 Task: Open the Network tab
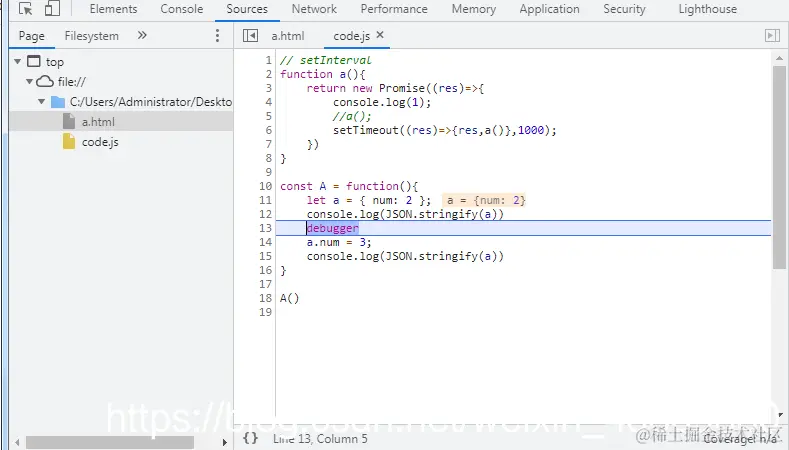314,9
